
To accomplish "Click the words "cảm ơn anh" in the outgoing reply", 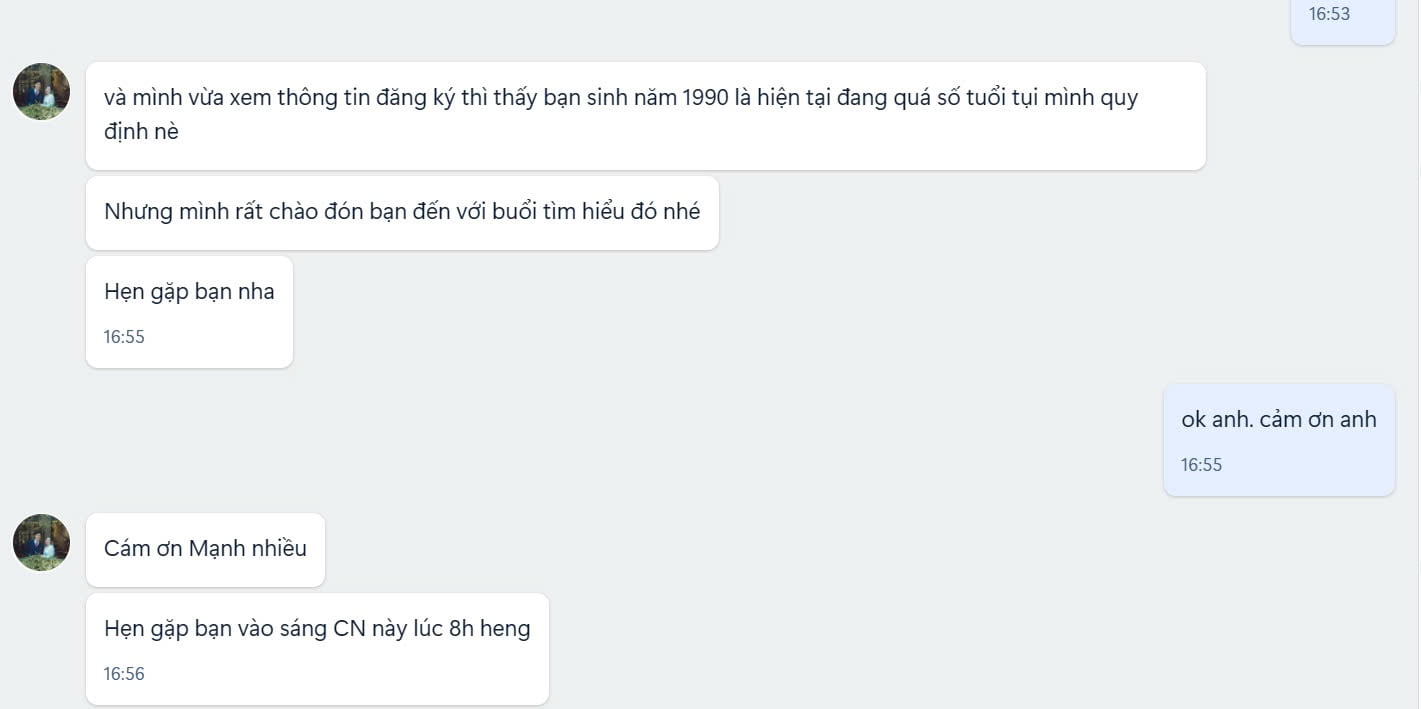I will [x=1318, y=420].
